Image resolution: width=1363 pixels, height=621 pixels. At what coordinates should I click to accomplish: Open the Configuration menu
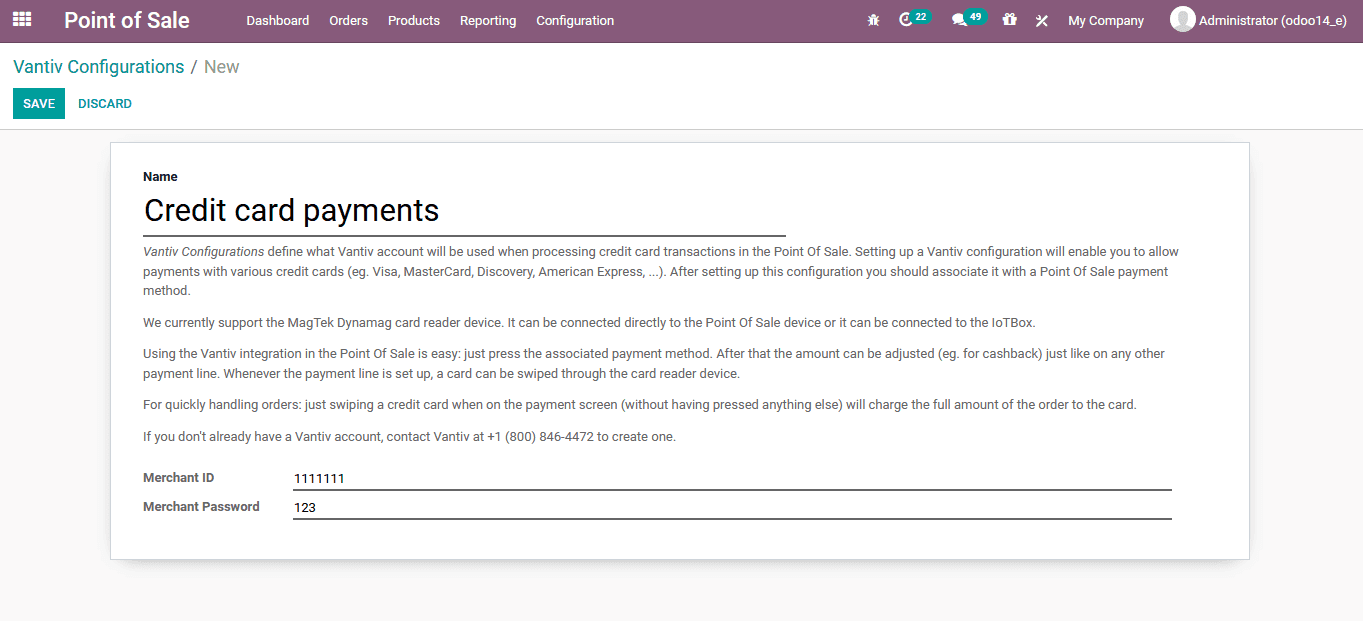[x=575, y=20]
